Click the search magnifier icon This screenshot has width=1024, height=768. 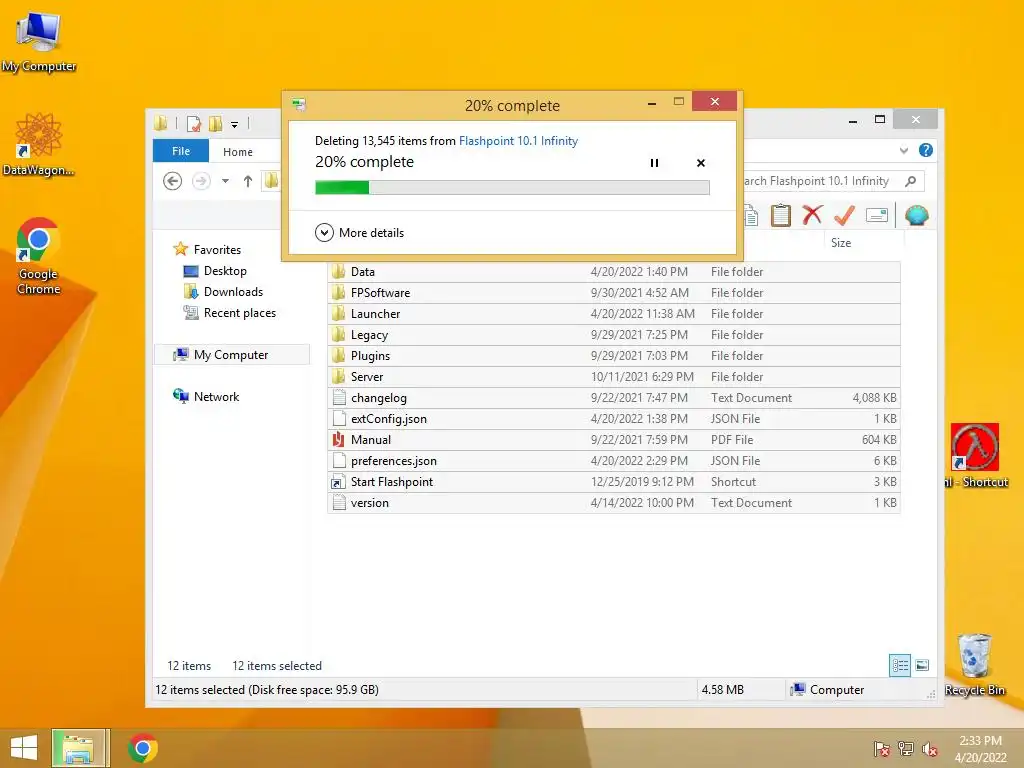pyautogui.click(x=911, y=181)
